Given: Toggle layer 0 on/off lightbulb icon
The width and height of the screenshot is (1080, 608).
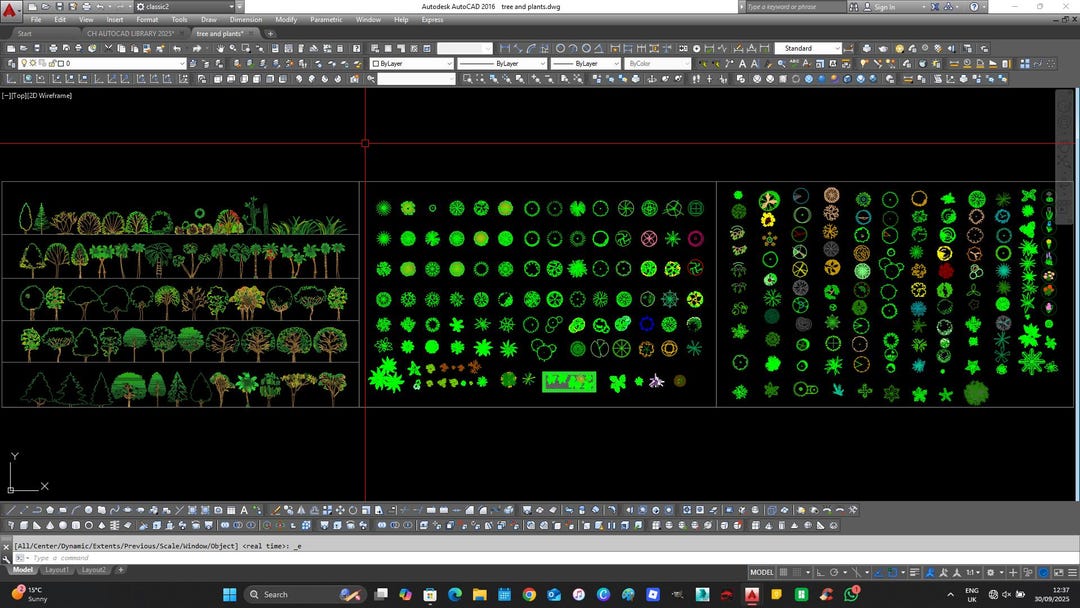Looking at the screenshot, I should [23, 63].
